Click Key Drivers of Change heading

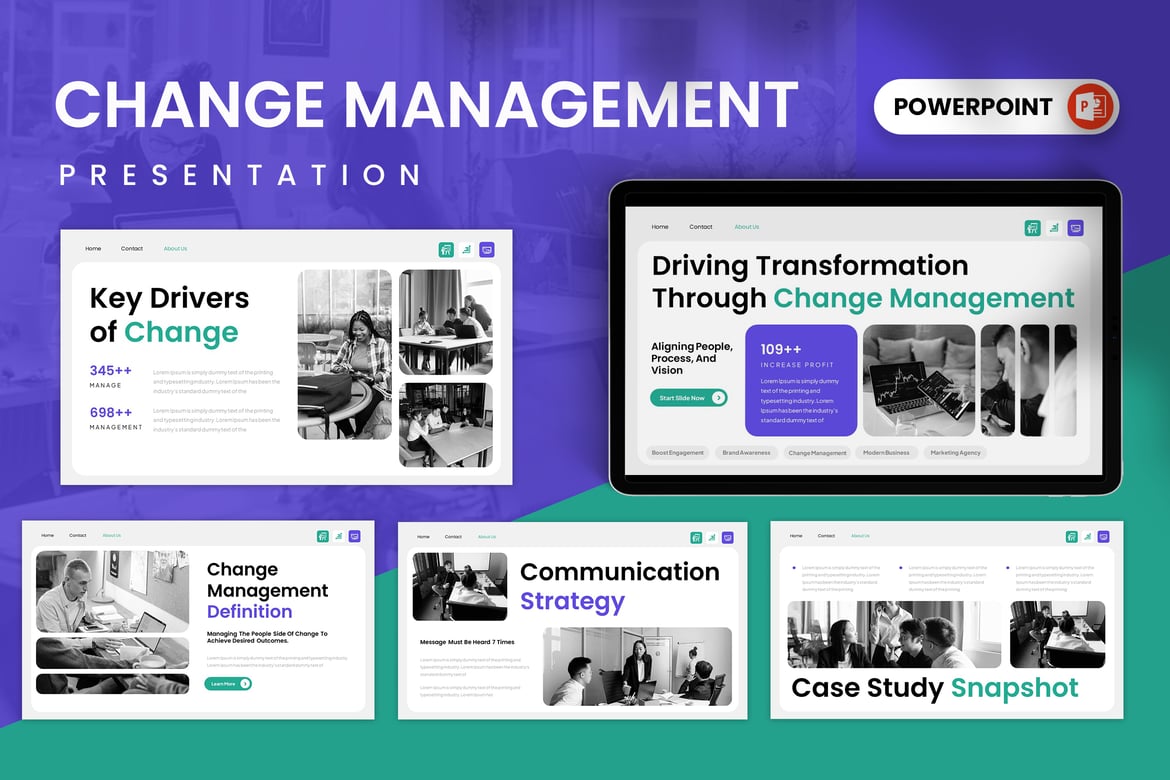pyautogui.click(x=169, y=315)
